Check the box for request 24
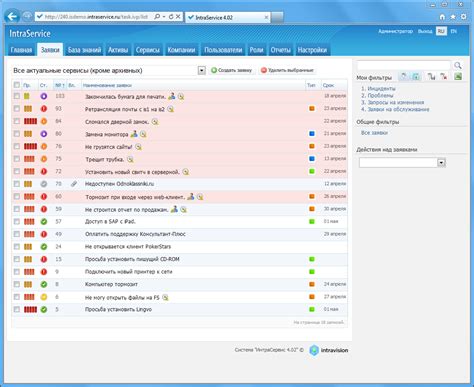The width and height of the screenshot is (474, 387). tap(17, 247)
